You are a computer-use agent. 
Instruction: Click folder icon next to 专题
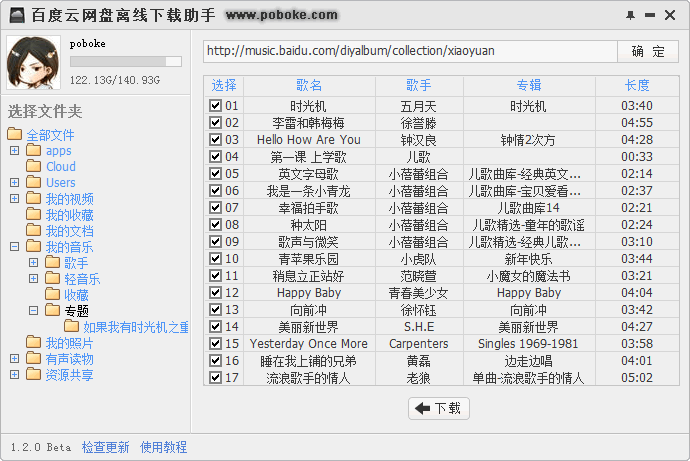coord(52,310)
